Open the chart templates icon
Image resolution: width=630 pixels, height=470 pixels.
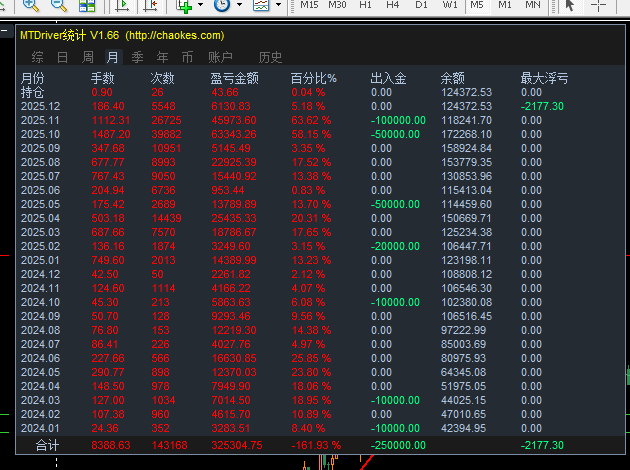[x=261, y=5]
